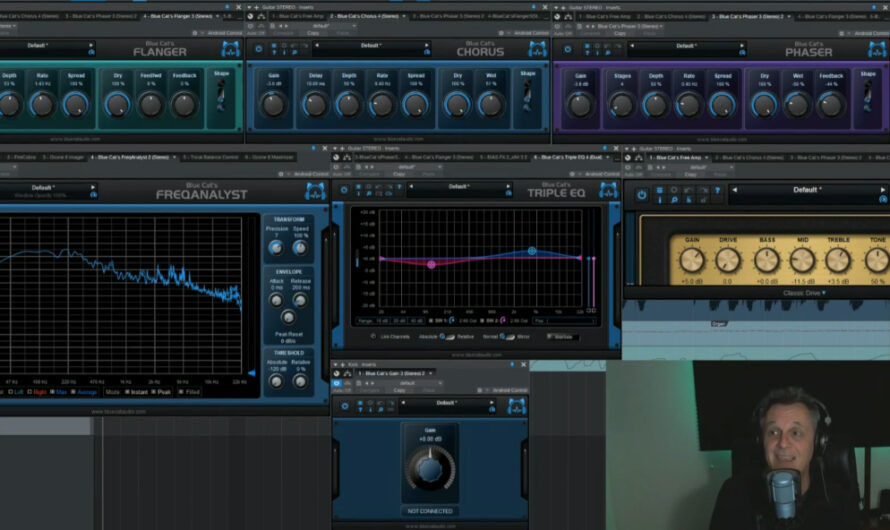Click the blue EQ band node in Triple EQ

[x=532, y=250]
